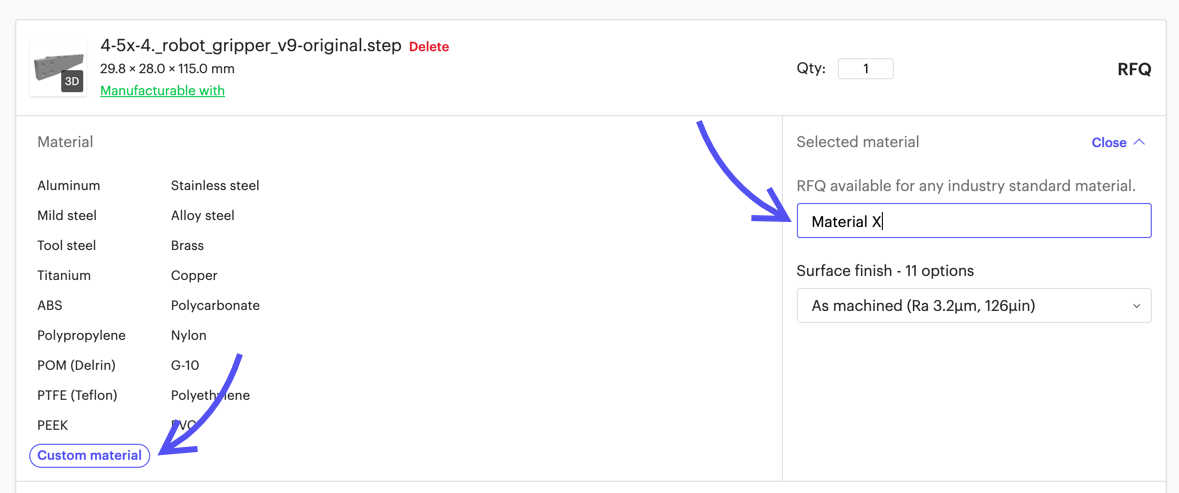Click the 3D badge icon
Screen dimensions: 1179x493
[71, 82]
